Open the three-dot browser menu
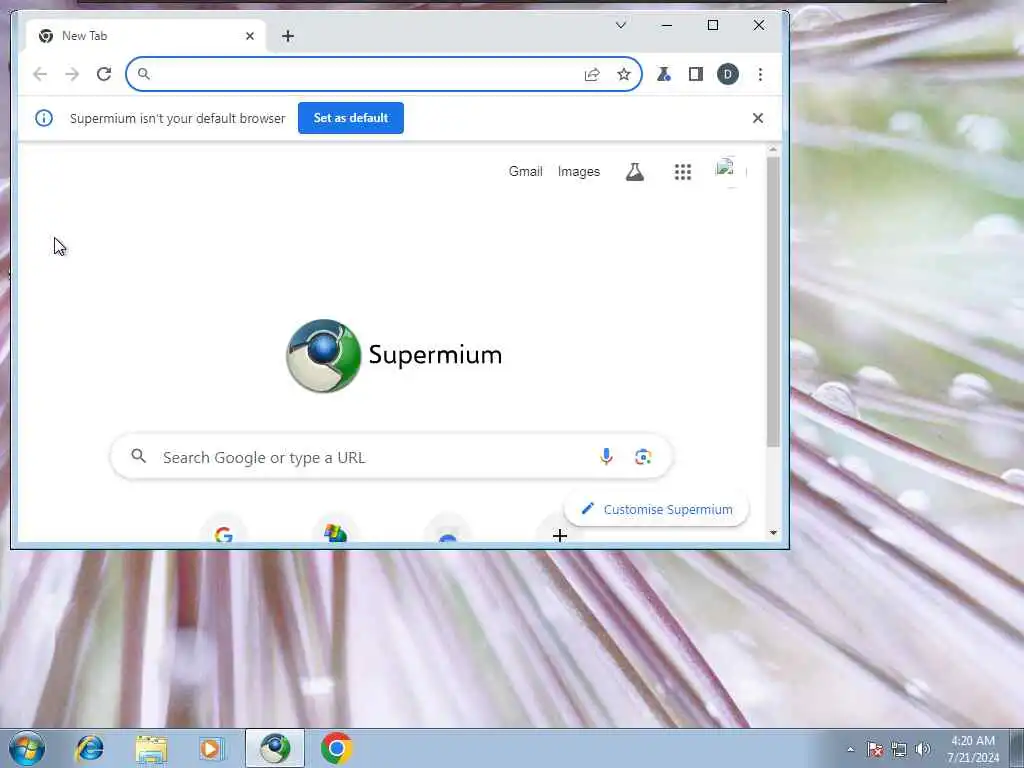Image resolution: width=1024 pixels, height=768 pixels. 760,74
